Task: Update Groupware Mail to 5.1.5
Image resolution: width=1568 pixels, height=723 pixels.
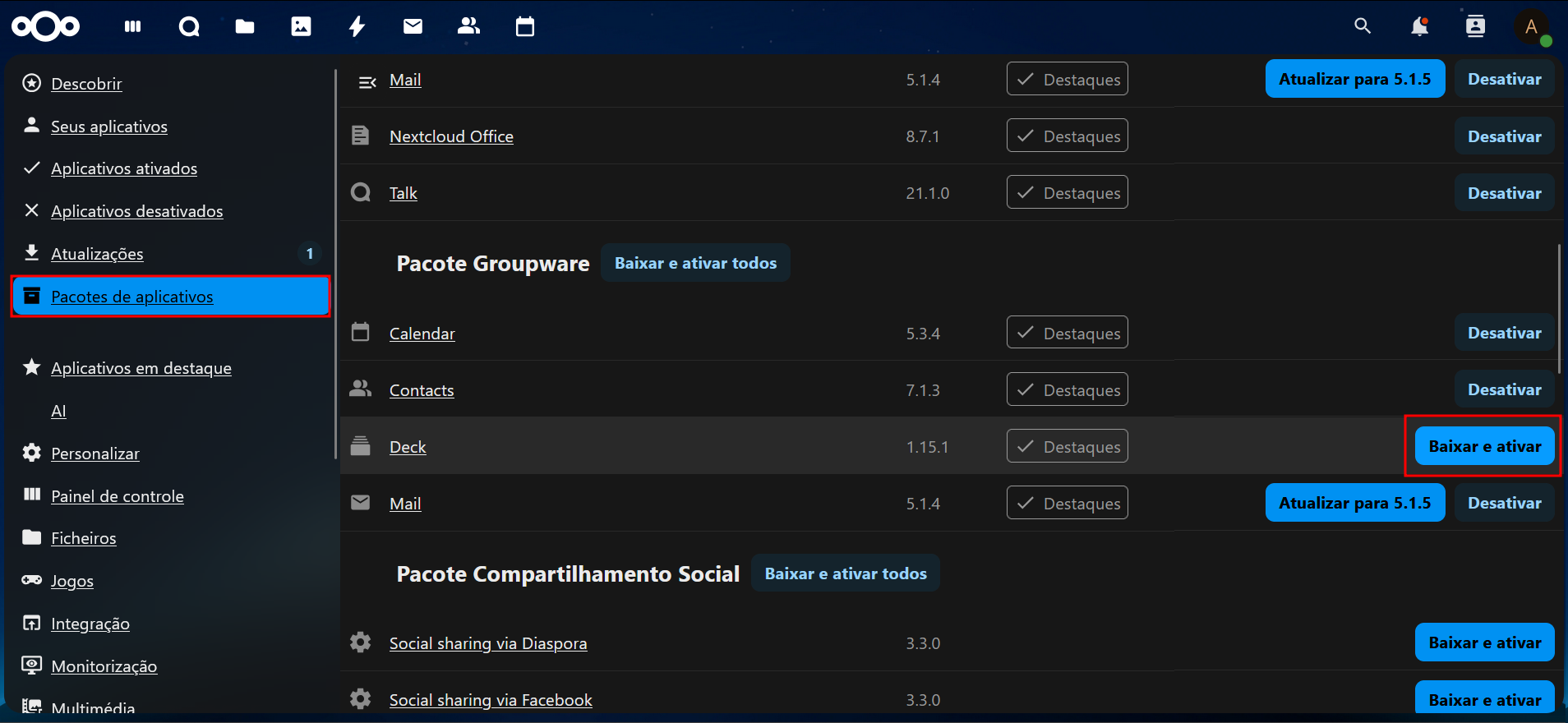Action: click(x=1354, y=503)
